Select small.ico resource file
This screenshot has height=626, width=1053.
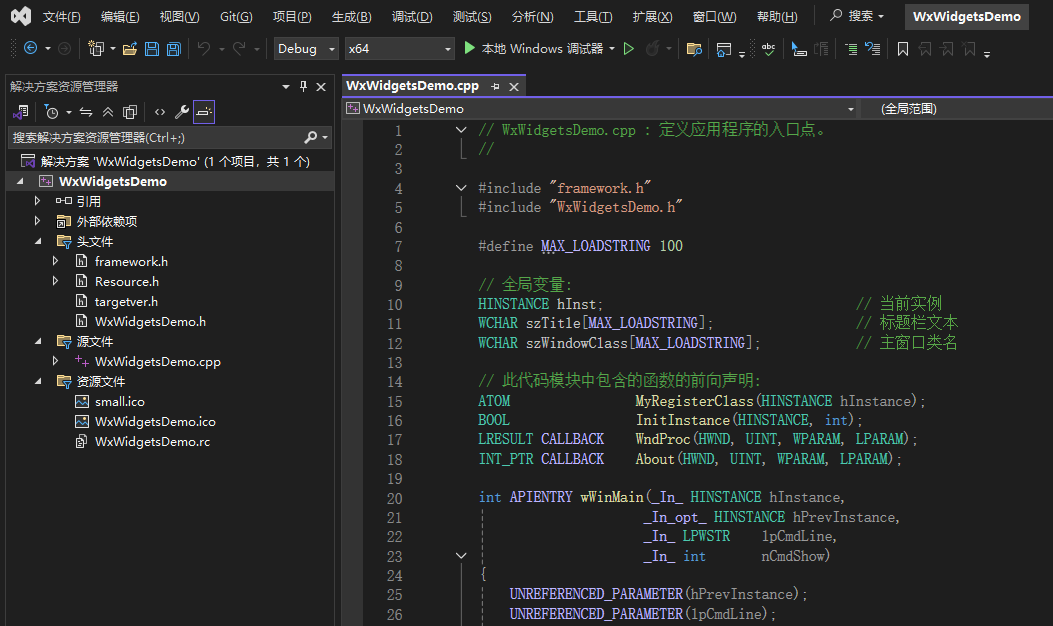coord(120,402)
